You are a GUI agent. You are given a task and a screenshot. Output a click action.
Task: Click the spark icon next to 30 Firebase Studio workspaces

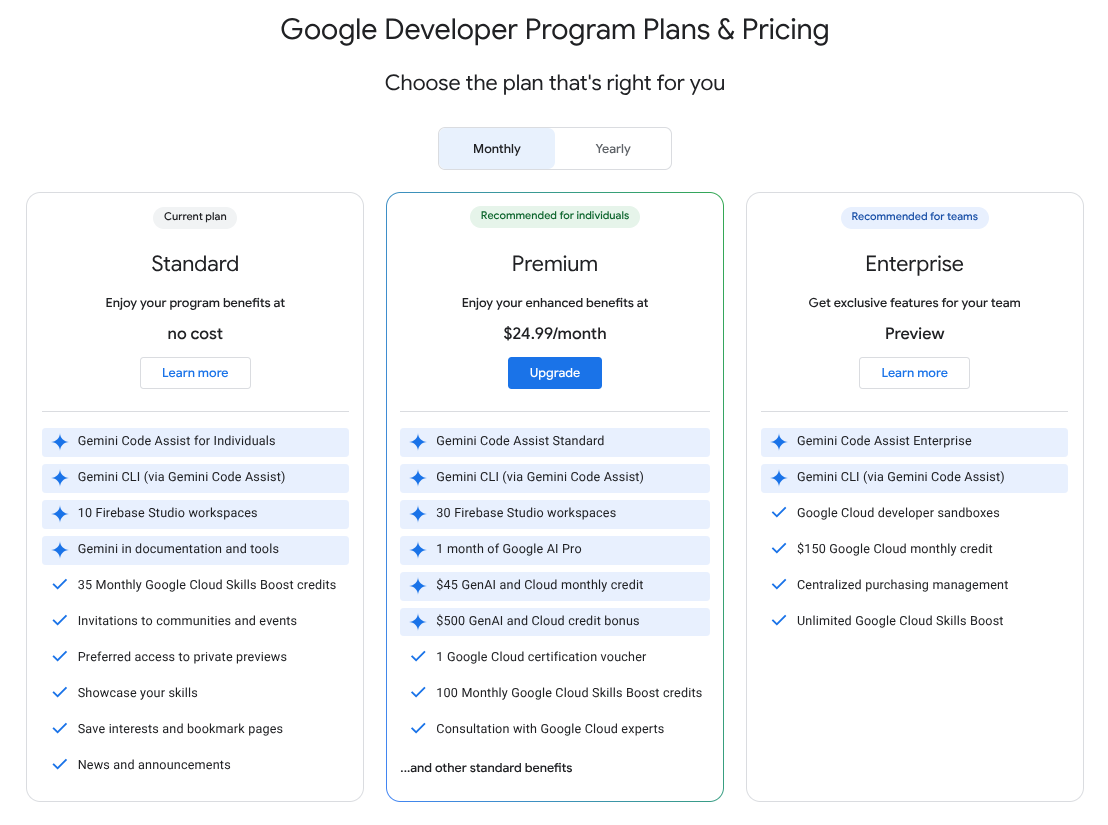point(418,513)
